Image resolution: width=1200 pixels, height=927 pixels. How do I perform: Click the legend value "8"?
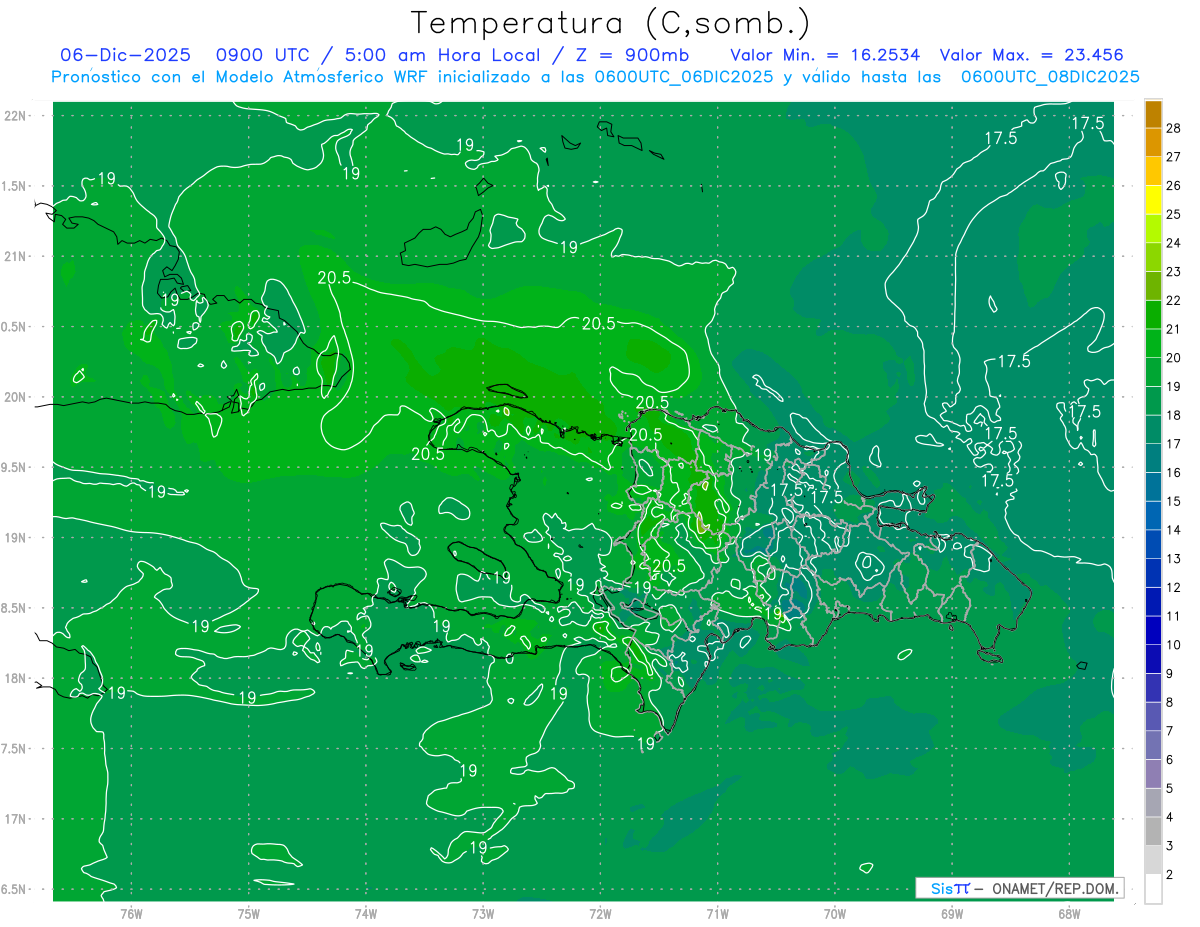1170,703
